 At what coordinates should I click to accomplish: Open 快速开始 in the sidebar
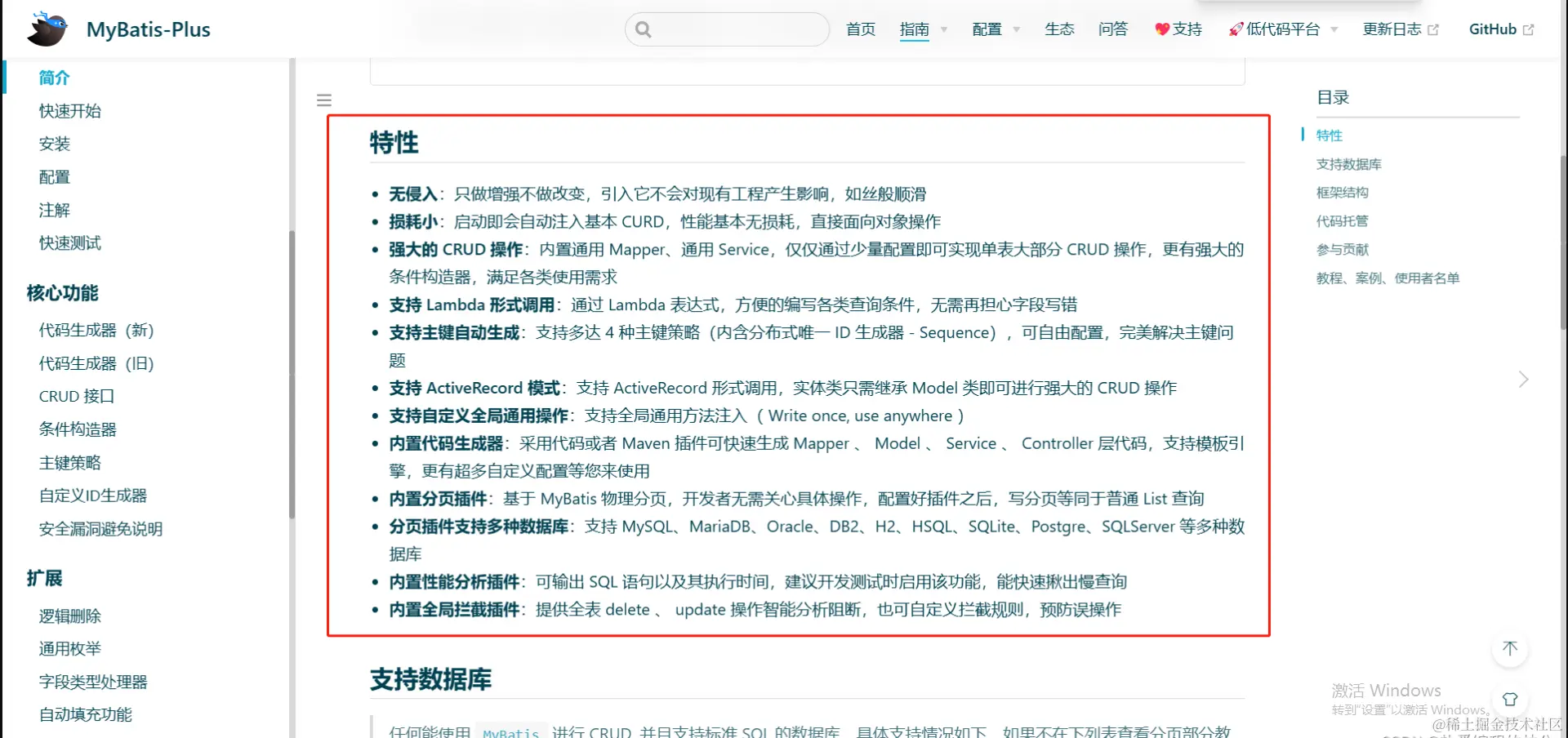tap(70, 111)
